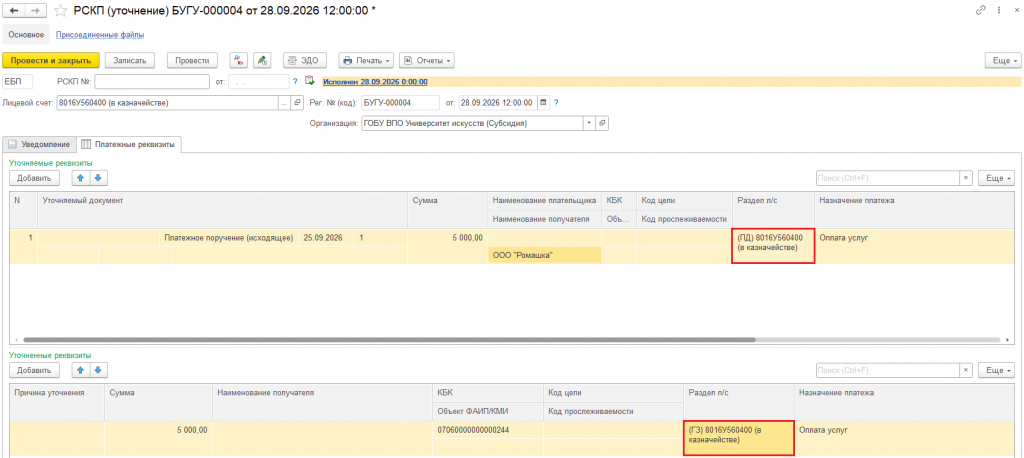1024x458 pixels.
Task: Open the Печать dropdown
Action: (x=366, y=60)
